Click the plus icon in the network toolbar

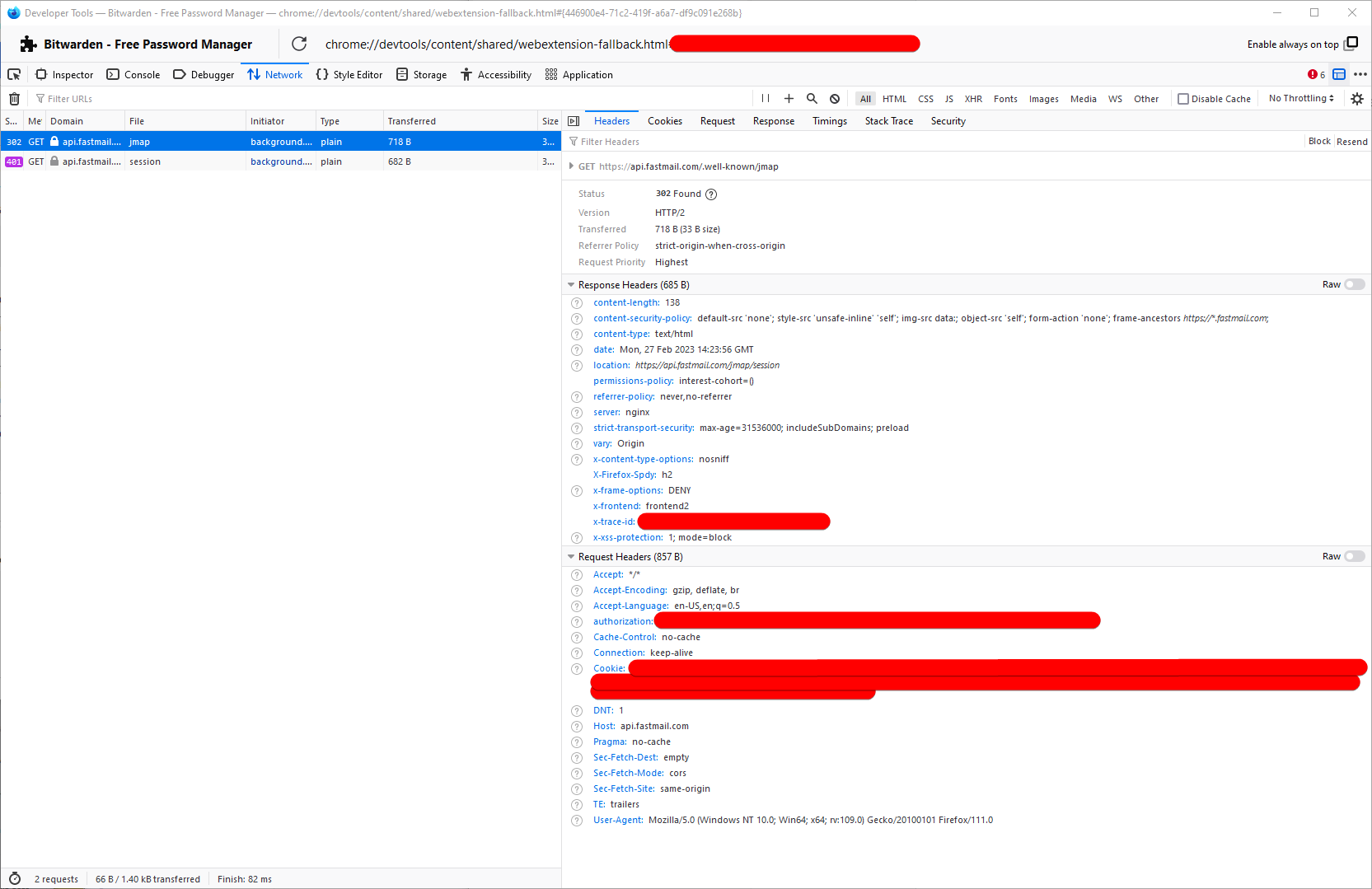[x=789, y=99]
